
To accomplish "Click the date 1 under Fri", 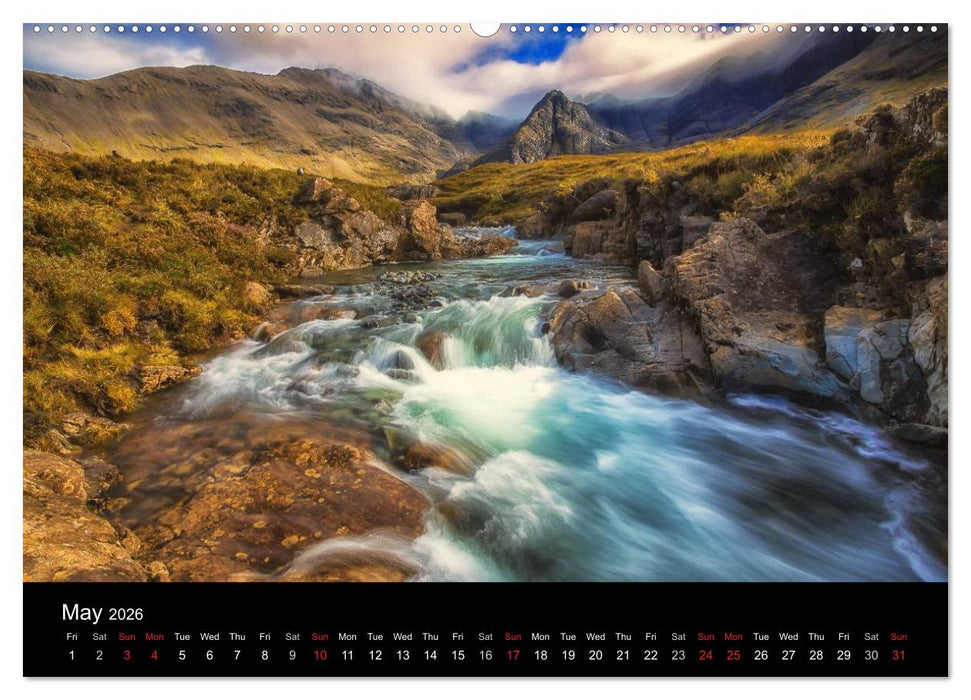I will click(71, 653).
